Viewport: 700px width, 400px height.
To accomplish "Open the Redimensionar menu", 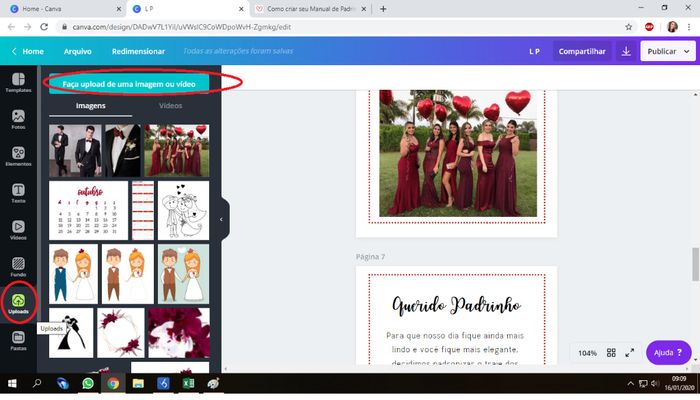I will (138, 51).
